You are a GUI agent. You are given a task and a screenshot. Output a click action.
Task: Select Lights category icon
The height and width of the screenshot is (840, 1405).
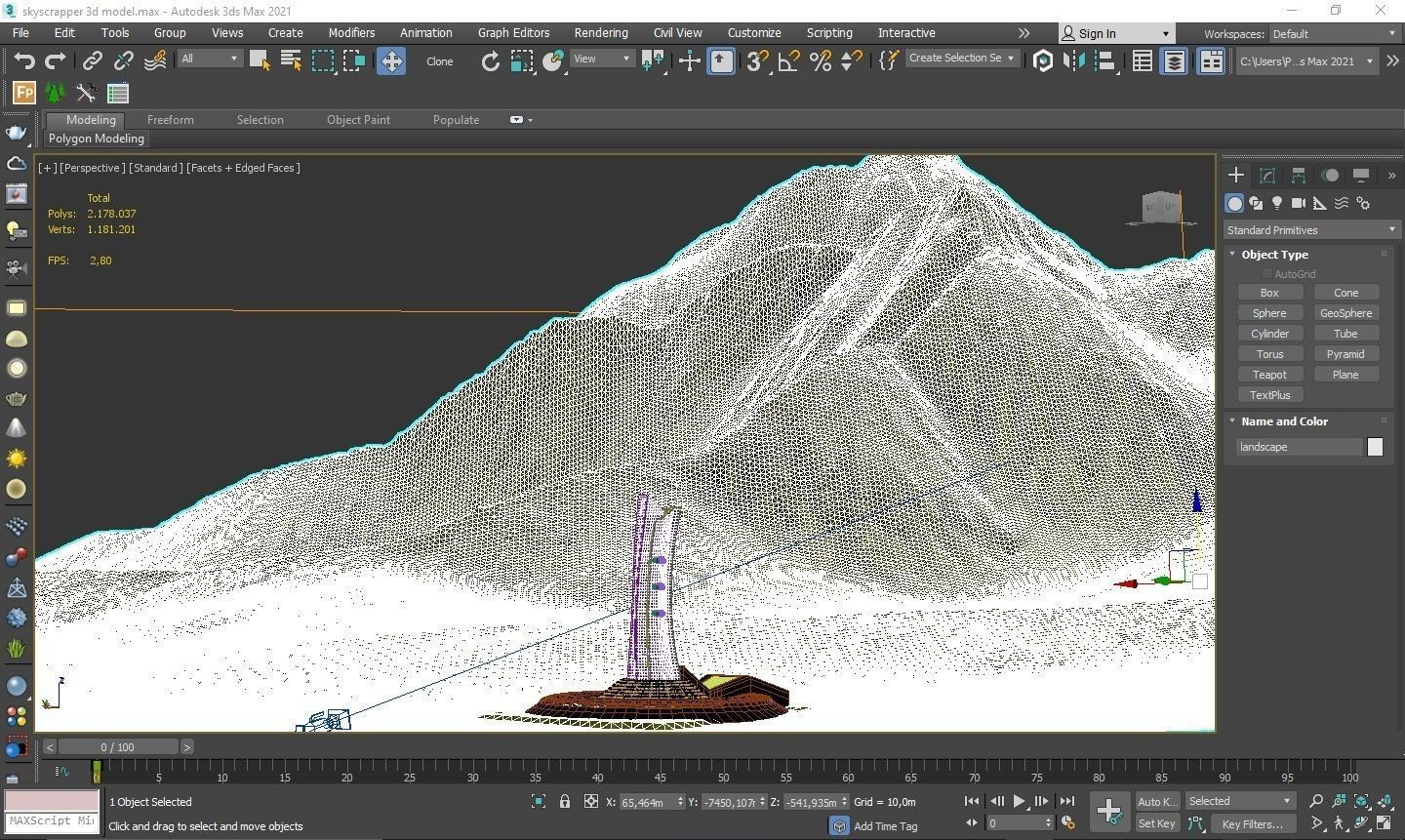1276,203
